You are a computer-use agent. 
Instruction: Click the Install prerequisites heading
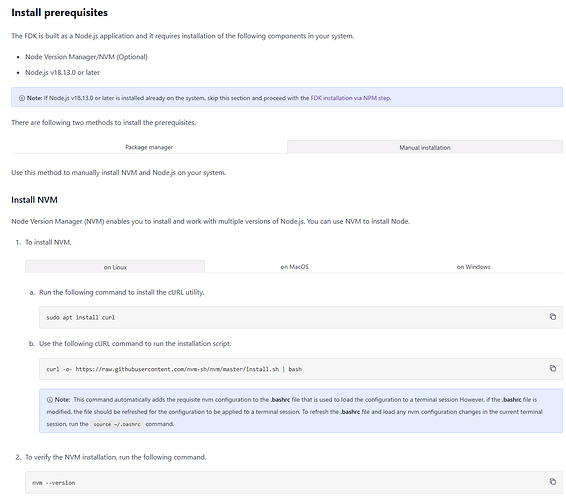[60, 13]
